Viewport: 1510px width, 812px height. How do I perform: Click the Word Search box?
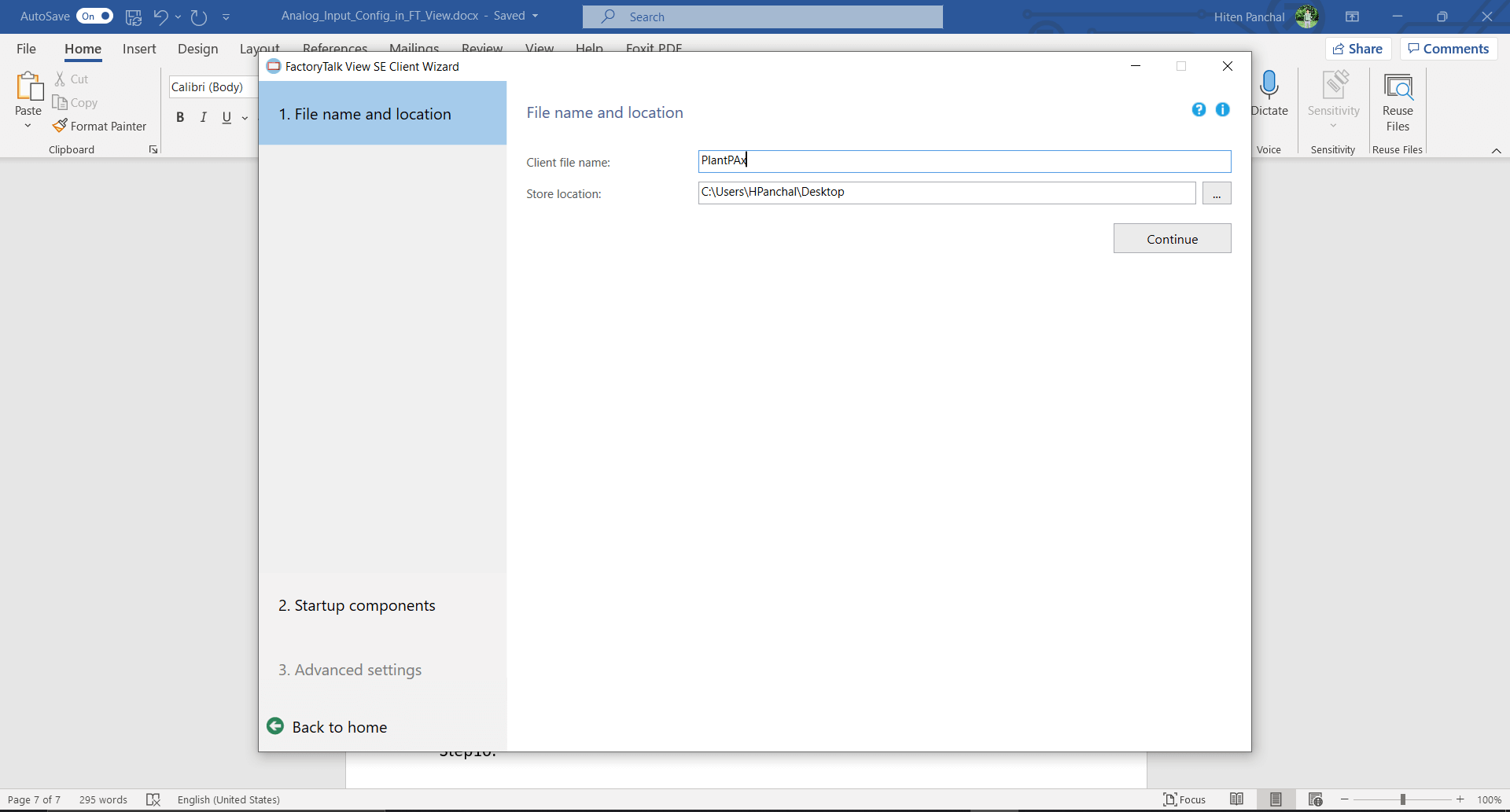762,17
